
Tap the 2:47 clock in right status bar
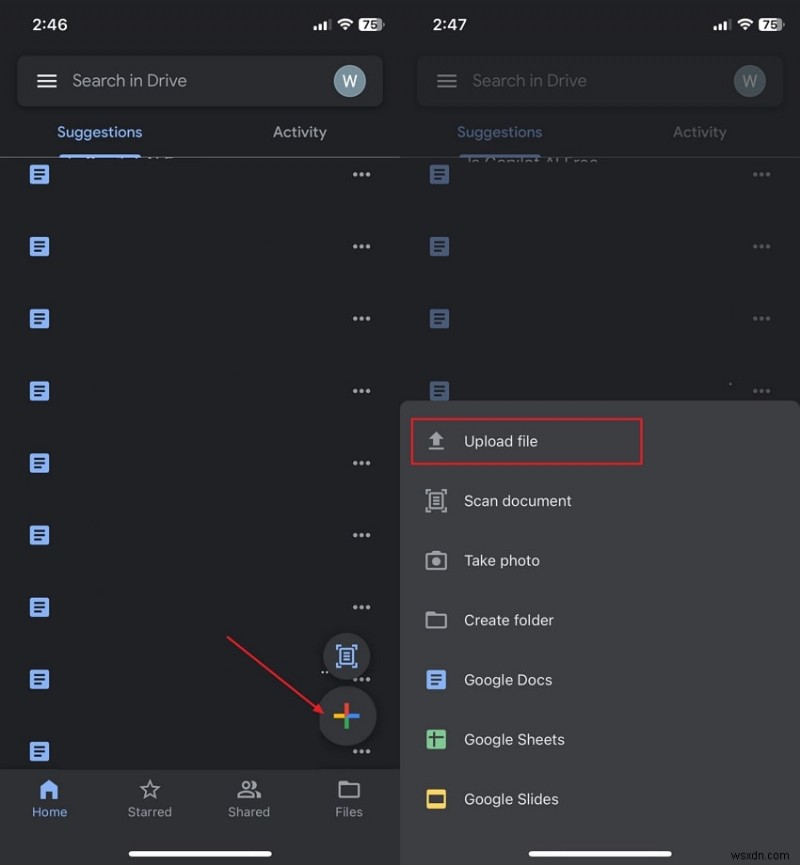pyautogui.click(x=450, y=25)
